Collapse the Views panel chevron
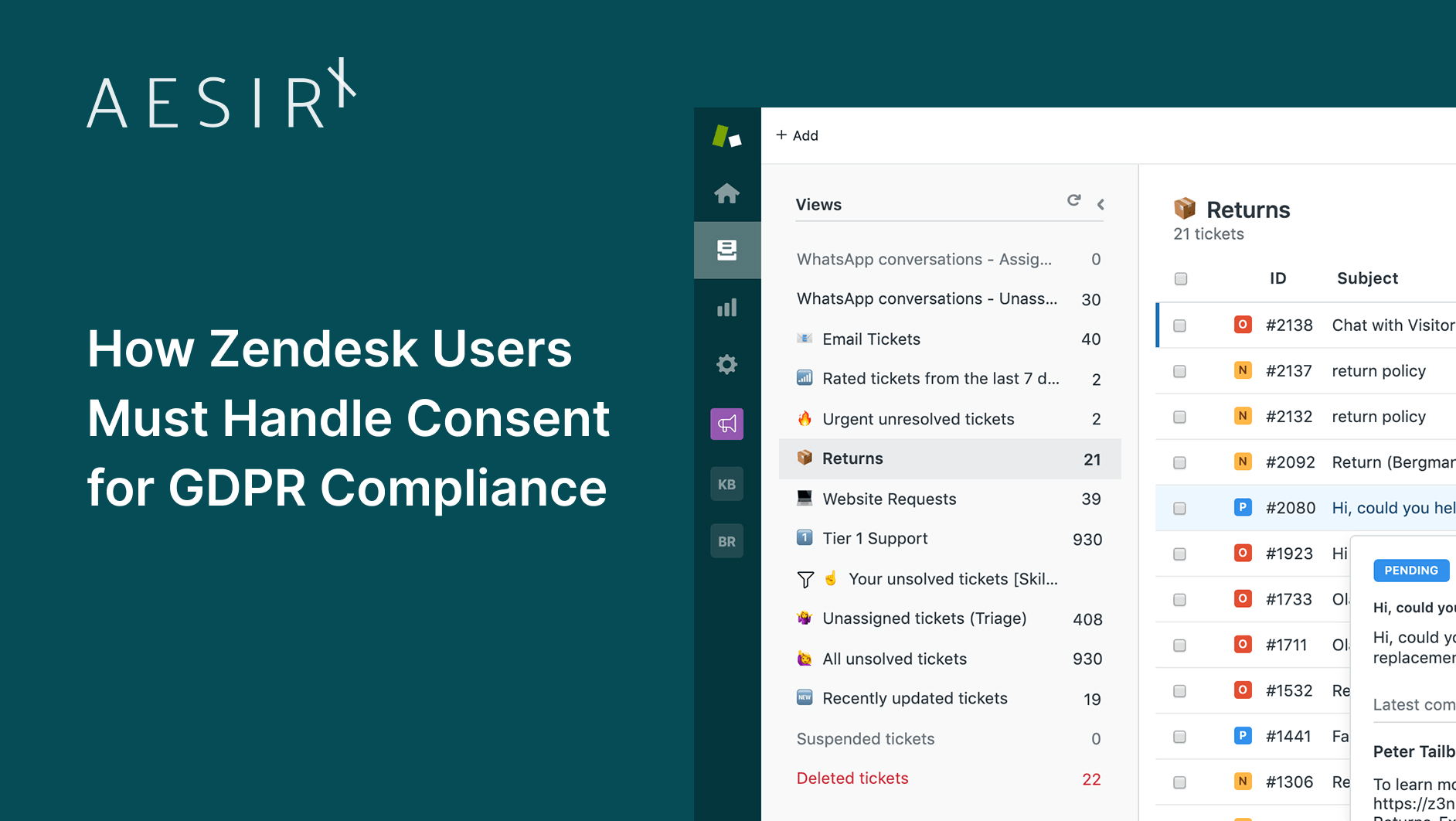The image size is (1456, 821). click(x=1101, y=204)
